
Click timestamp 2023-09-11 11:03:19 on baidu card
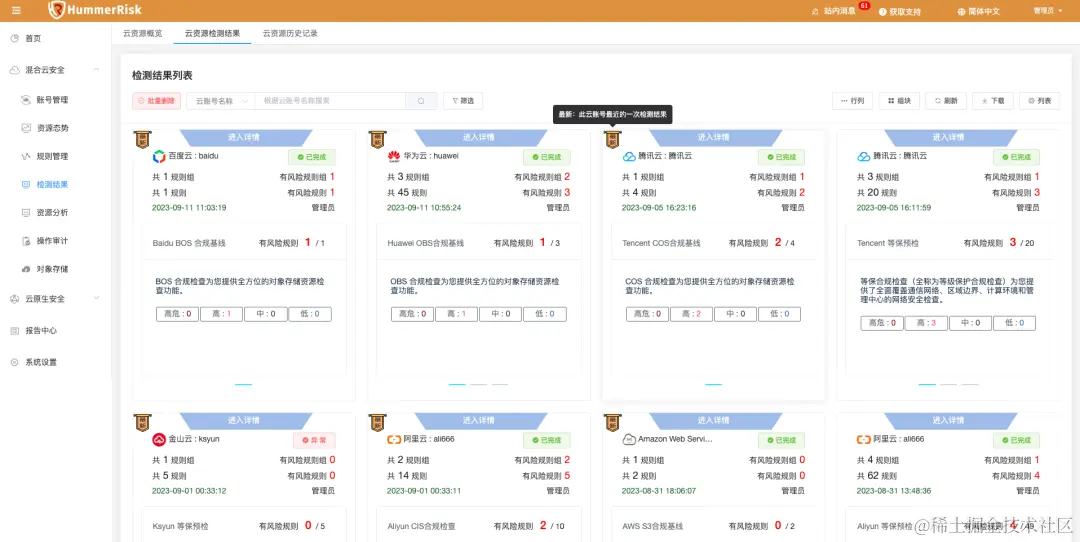189,207
